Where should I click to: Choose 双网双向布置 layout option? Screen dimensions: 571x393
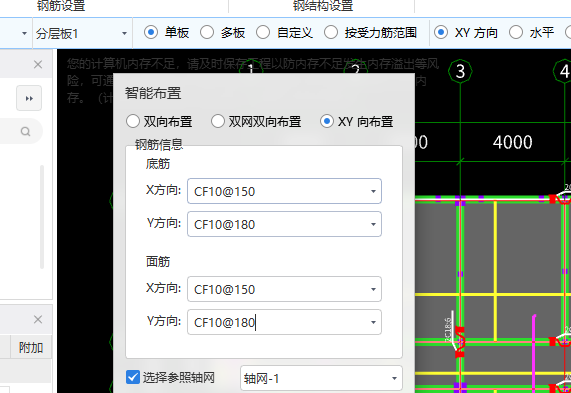(218, 121)
